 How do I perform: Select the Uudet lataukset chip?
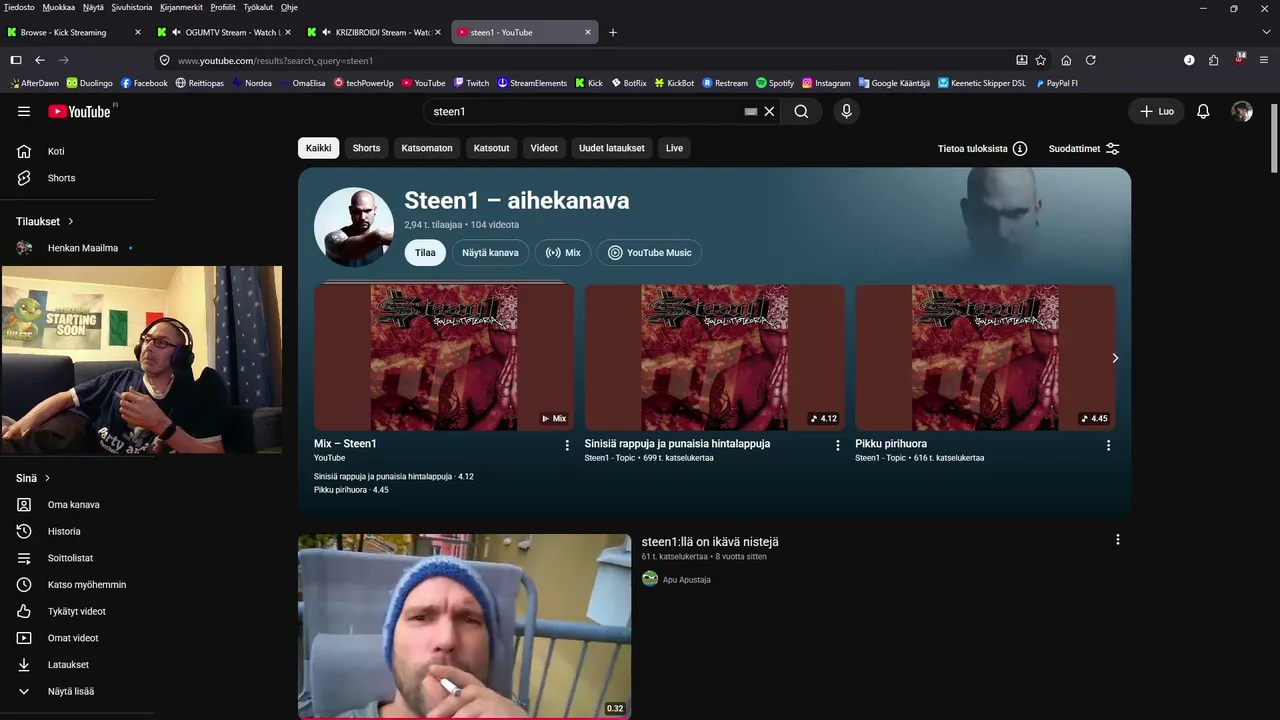coord(612,148)
